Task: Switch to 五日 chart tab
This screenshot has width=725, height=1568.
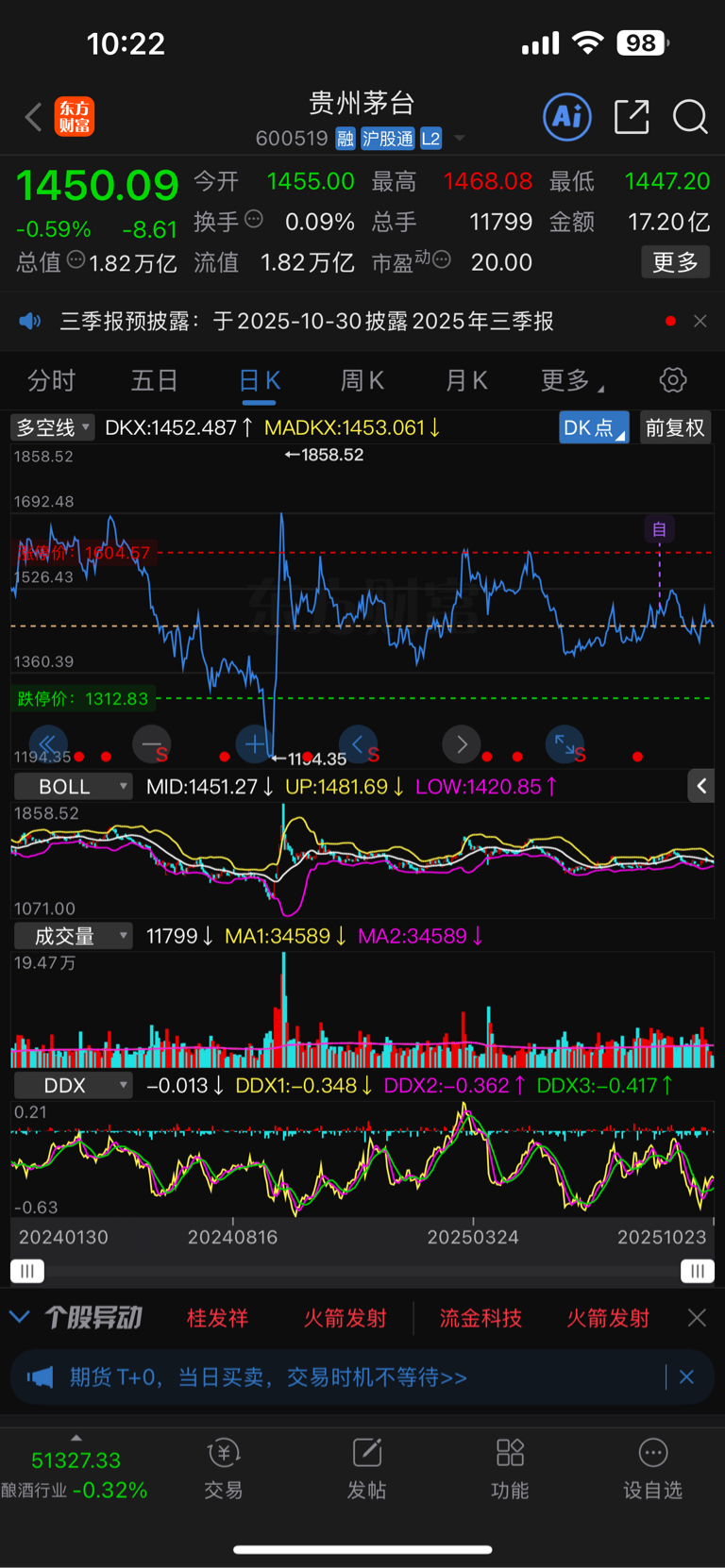Action: [155, 380]
